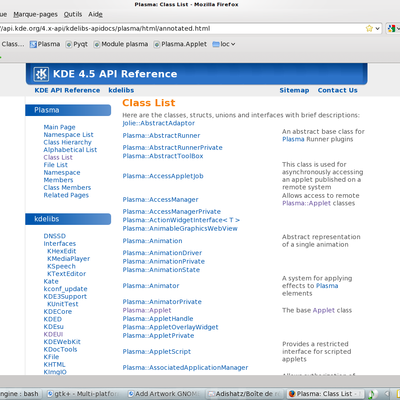Open the KHTML link

pyautogui.click(x=54, y=365)
